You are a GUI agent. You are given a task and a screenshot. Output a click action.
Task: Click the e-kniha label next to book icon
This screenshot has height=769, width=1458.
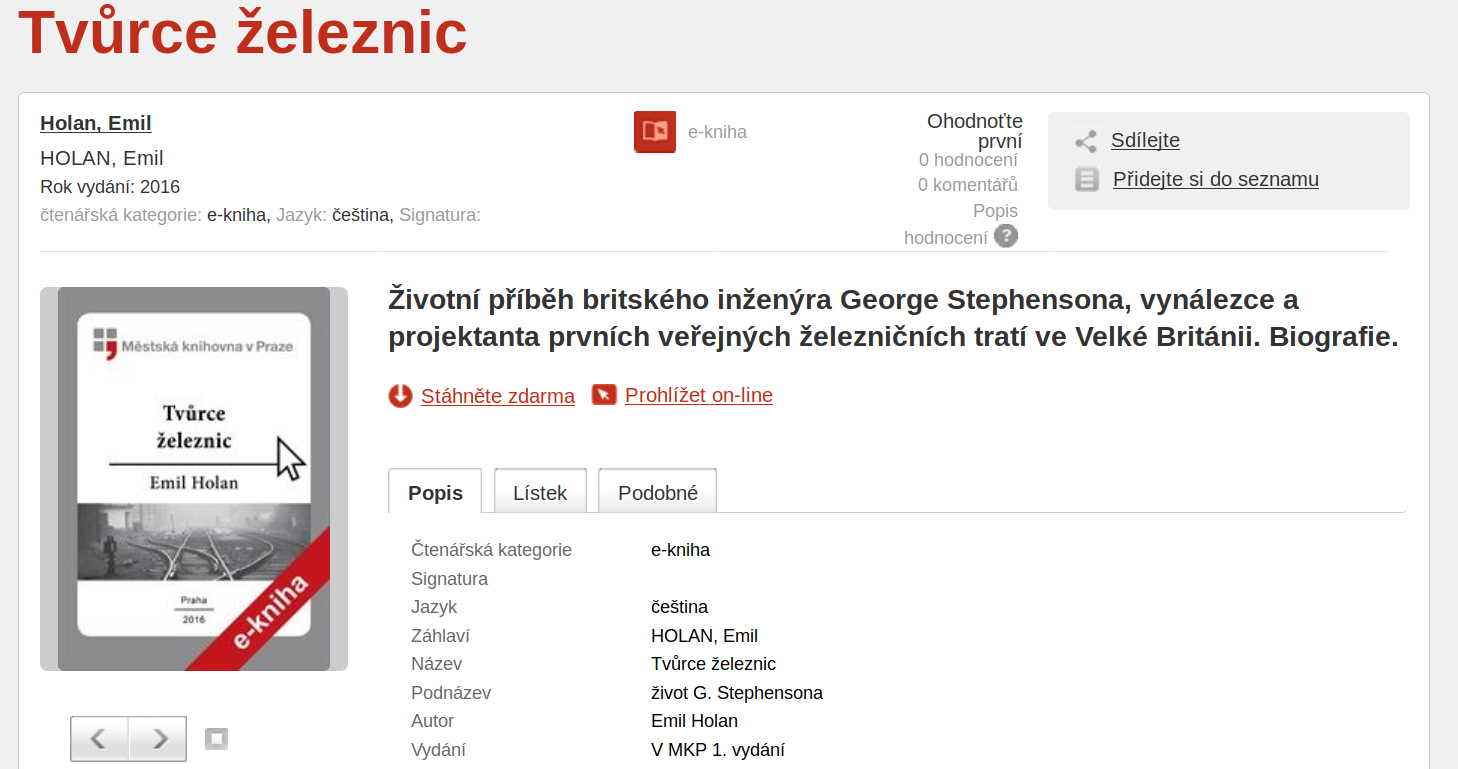(717, 132)
